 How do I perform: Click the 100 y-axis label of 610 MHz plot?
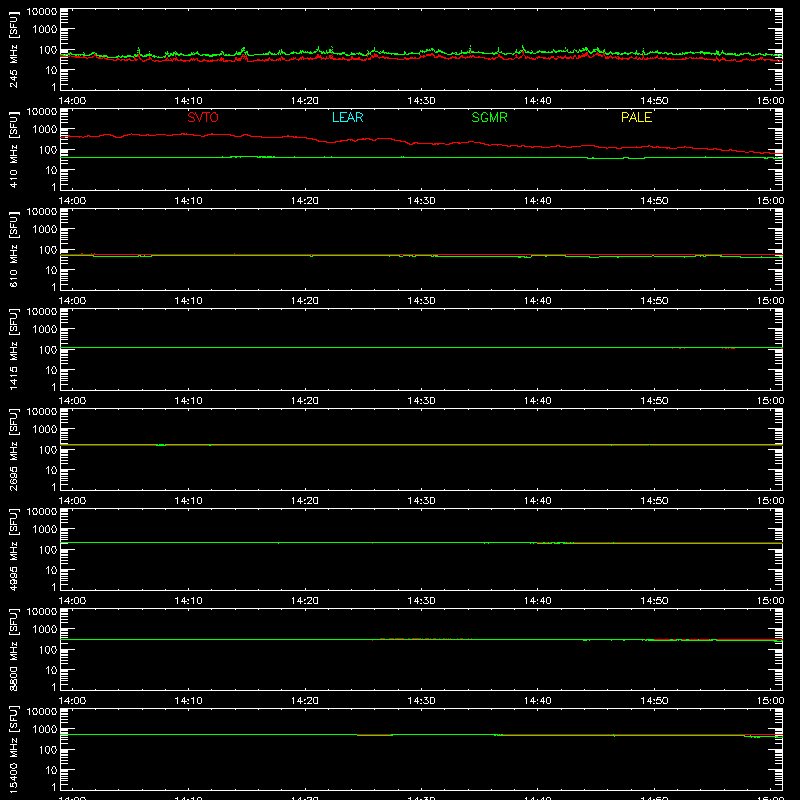point(48,250)
